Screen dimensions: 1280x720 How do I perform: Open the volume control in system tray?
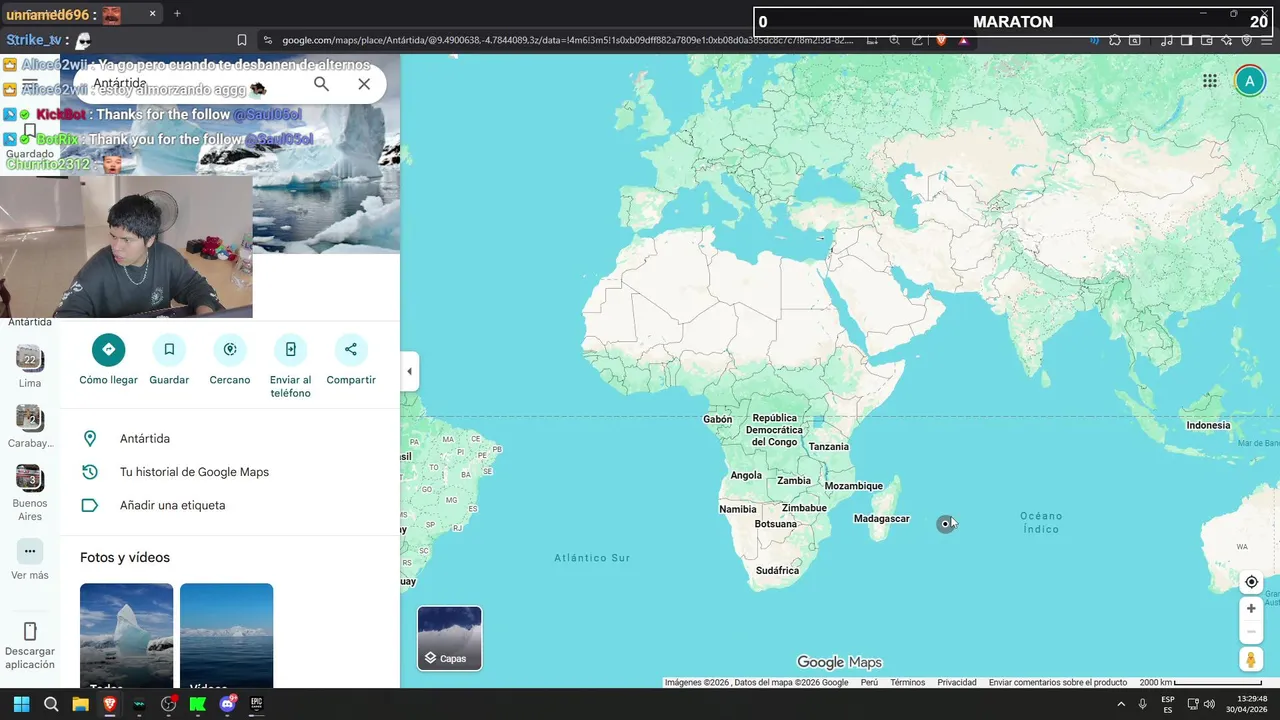click(1210, 704)
